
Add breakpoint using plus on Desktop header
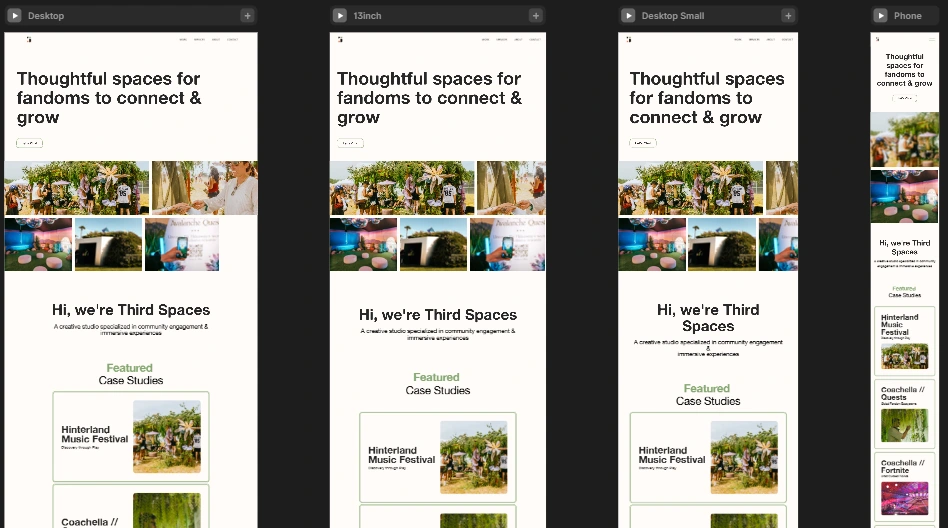247,16
